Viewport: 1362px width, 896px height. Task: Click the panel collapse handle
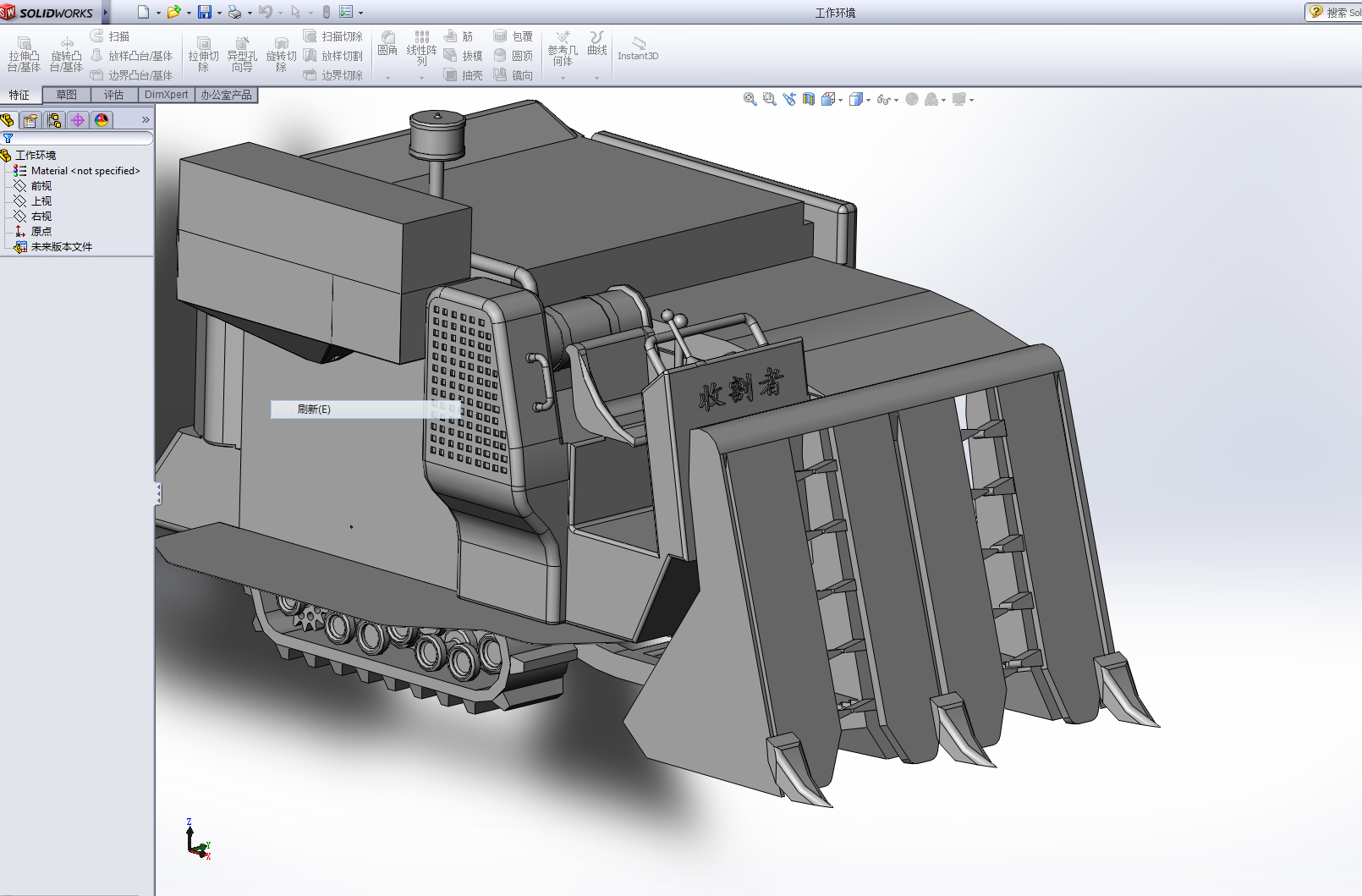tap(157, 493)
